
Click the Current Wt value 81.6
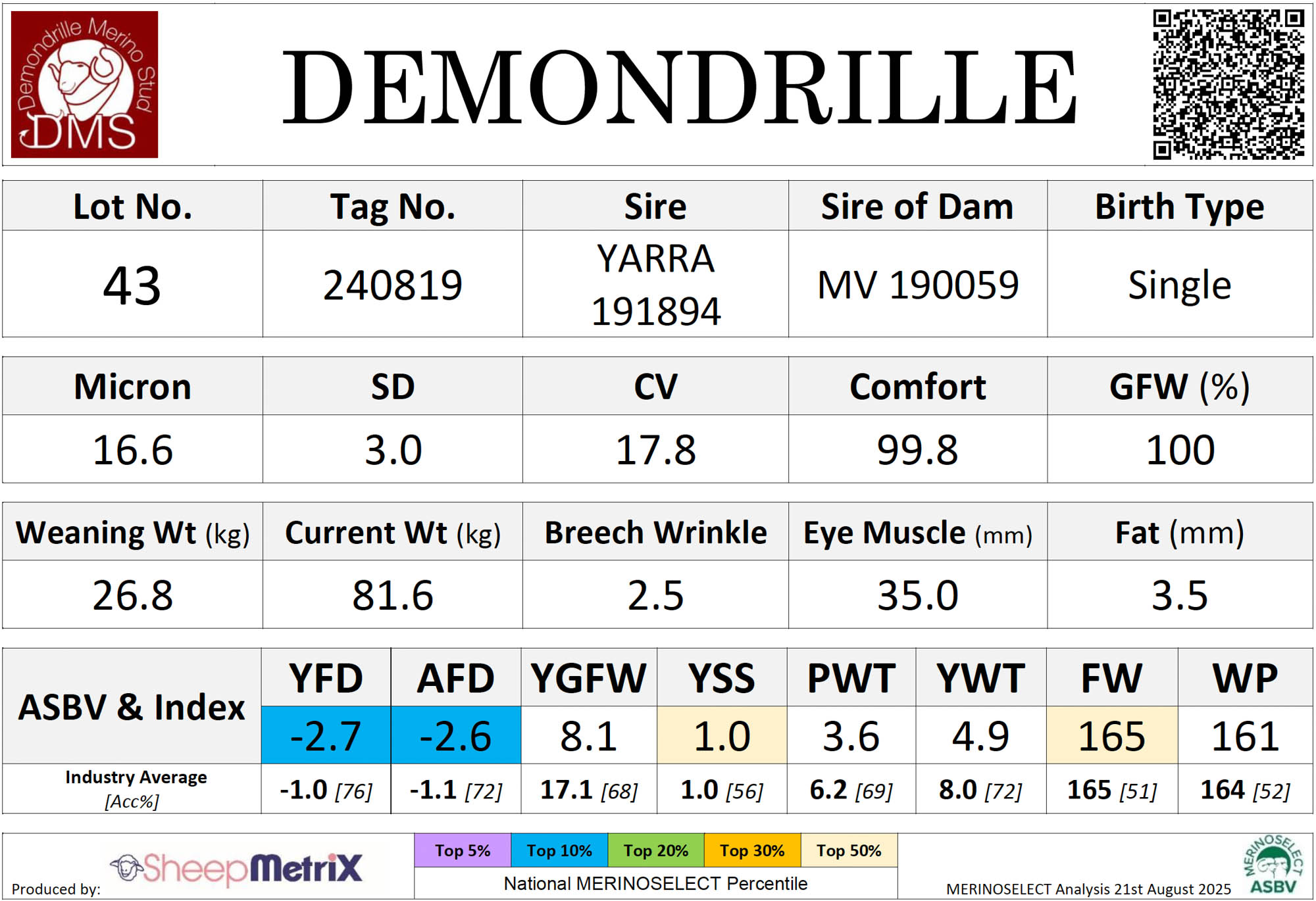coord(393,595)
